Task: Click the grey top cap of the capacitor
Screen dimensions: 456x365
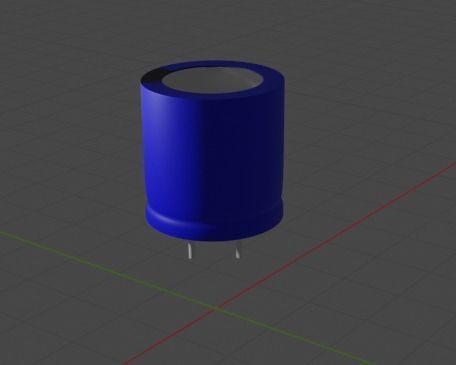Action: (x=213, y=81)
